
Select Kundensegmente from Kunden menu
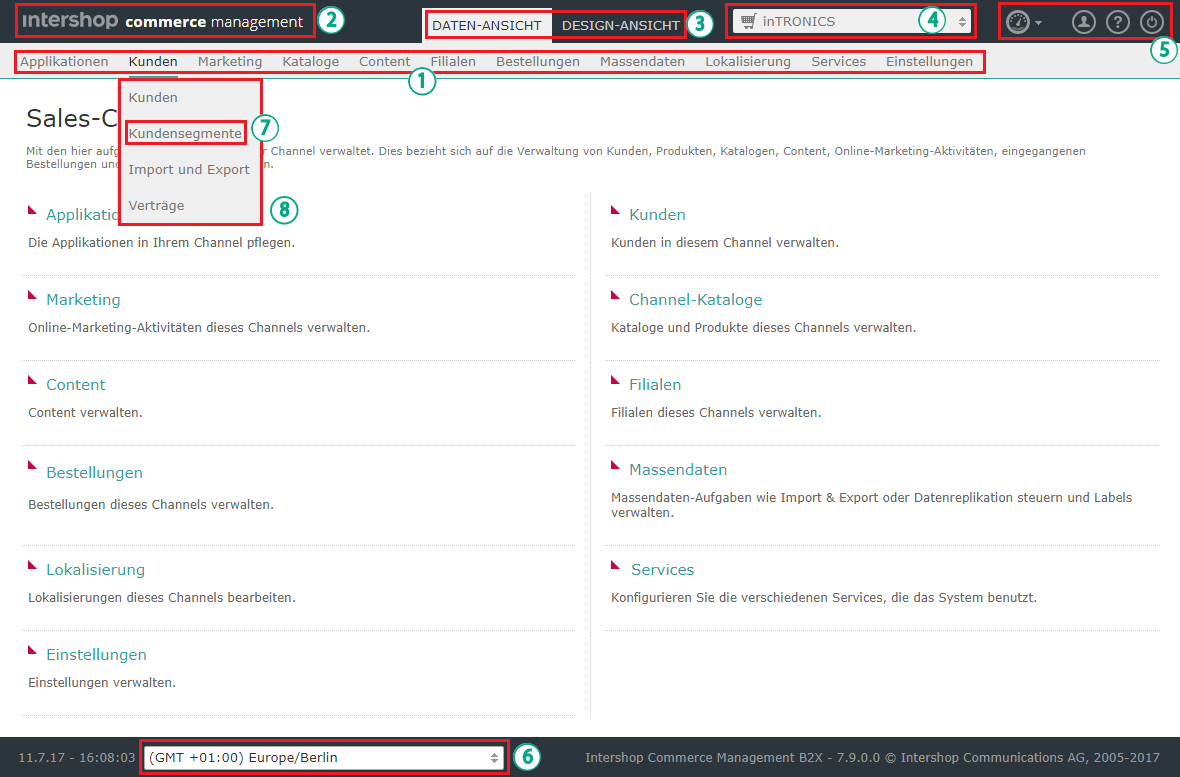pos(185,133)
